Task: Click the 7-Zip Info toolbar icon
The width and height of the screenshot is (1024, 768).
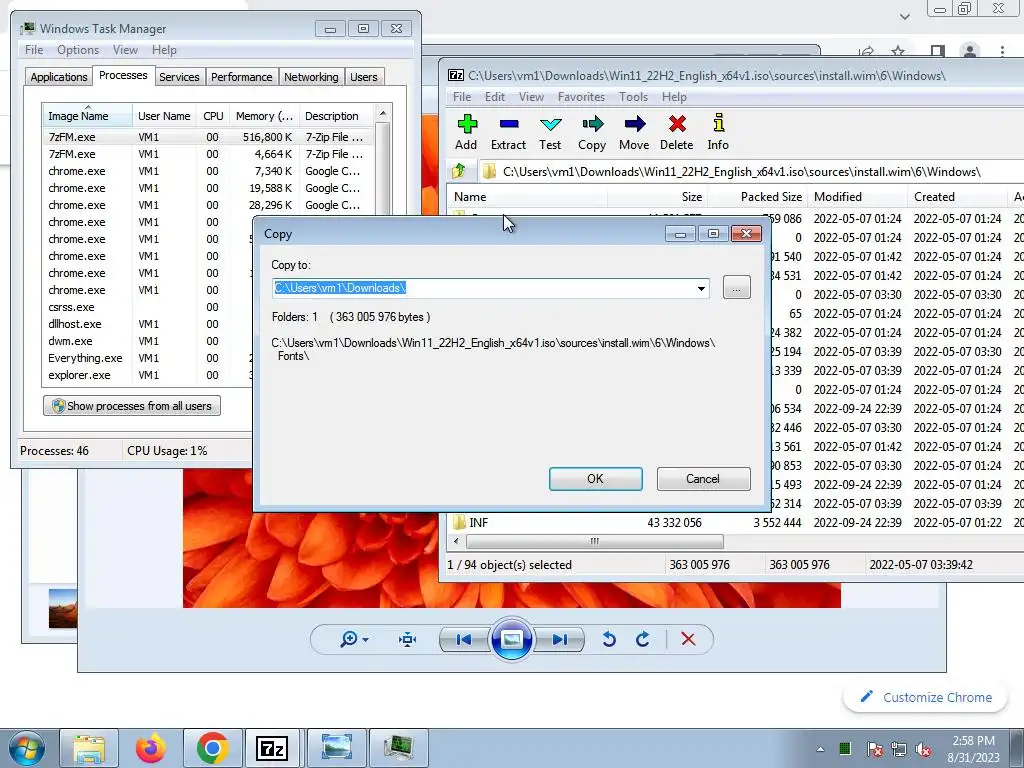Action: pyautogui.click(x=718, y=133)
